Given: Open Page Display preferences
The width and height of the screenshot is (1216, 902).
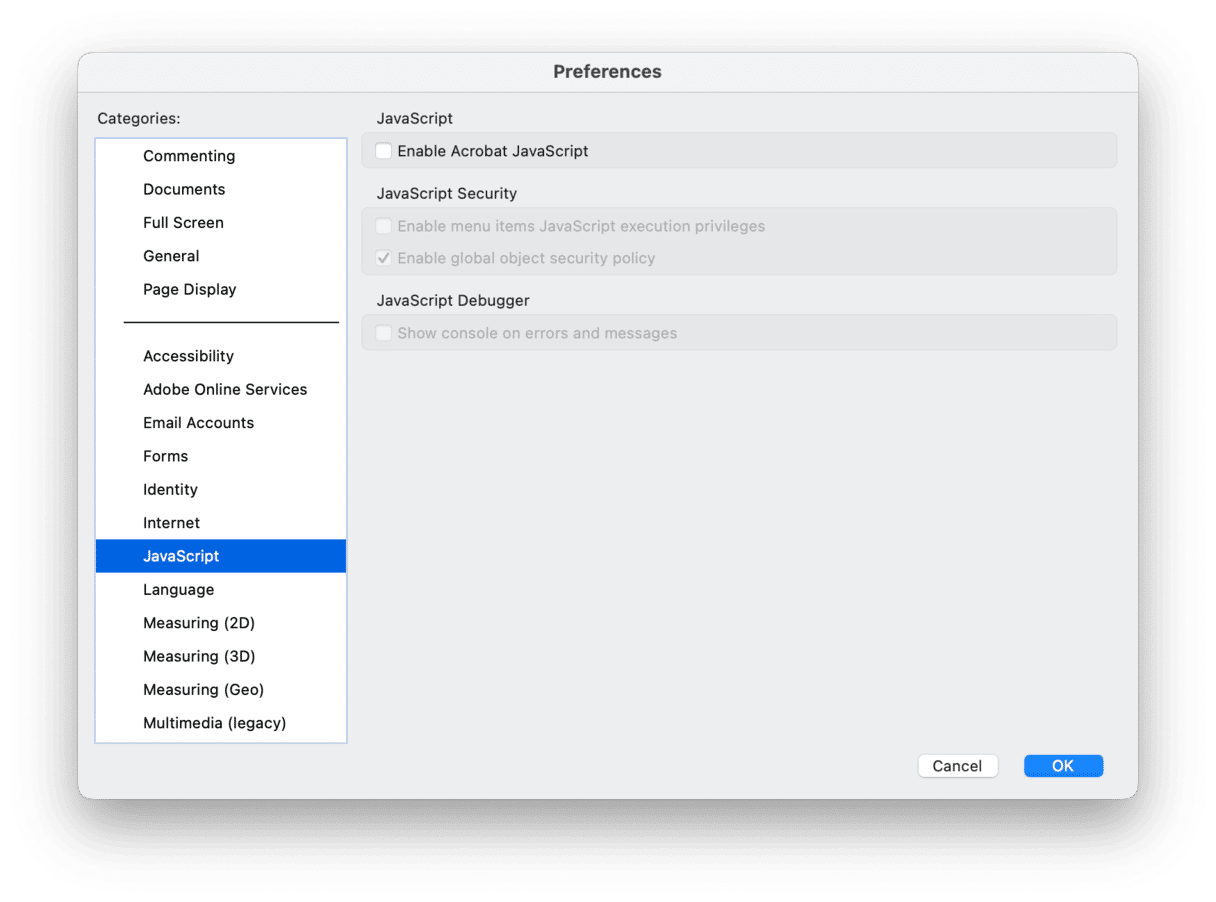Looking at the screenshot, I should [x=190, y=290].
